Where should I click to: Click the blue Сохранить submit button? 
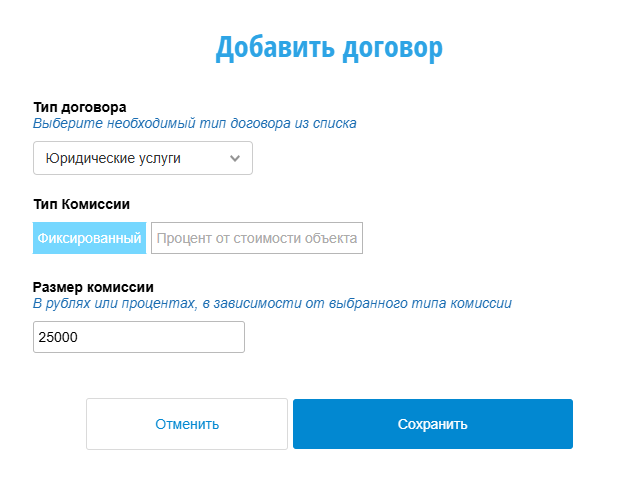432,424
